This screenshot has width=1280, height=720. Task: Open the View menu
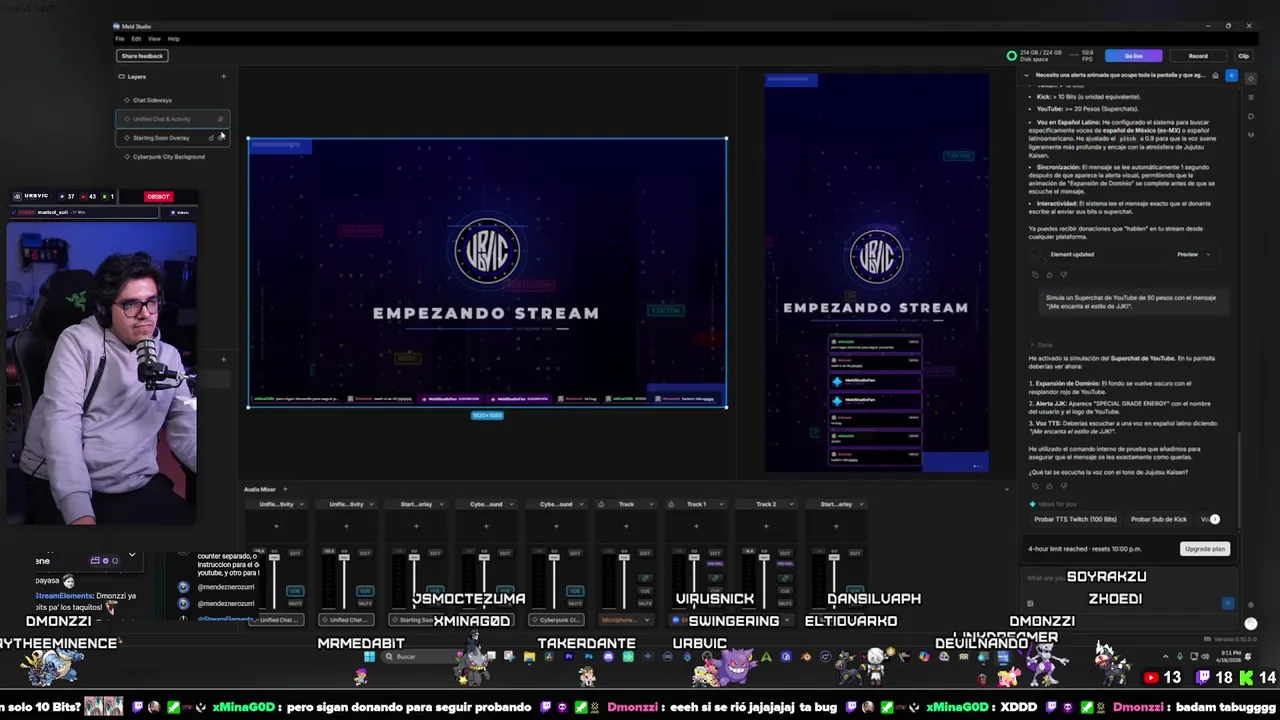(154, 39)
